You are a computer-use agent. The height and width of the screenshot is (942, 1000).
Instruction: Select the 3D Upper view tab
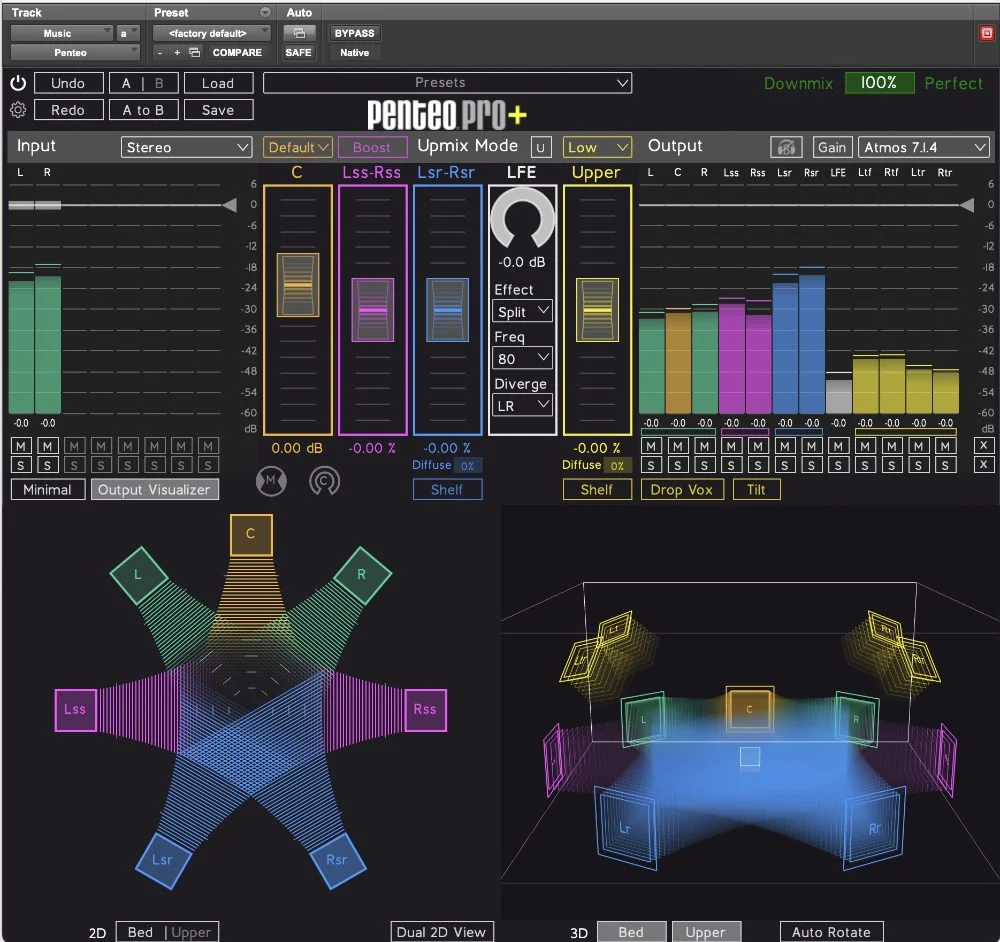click(706, 932)
